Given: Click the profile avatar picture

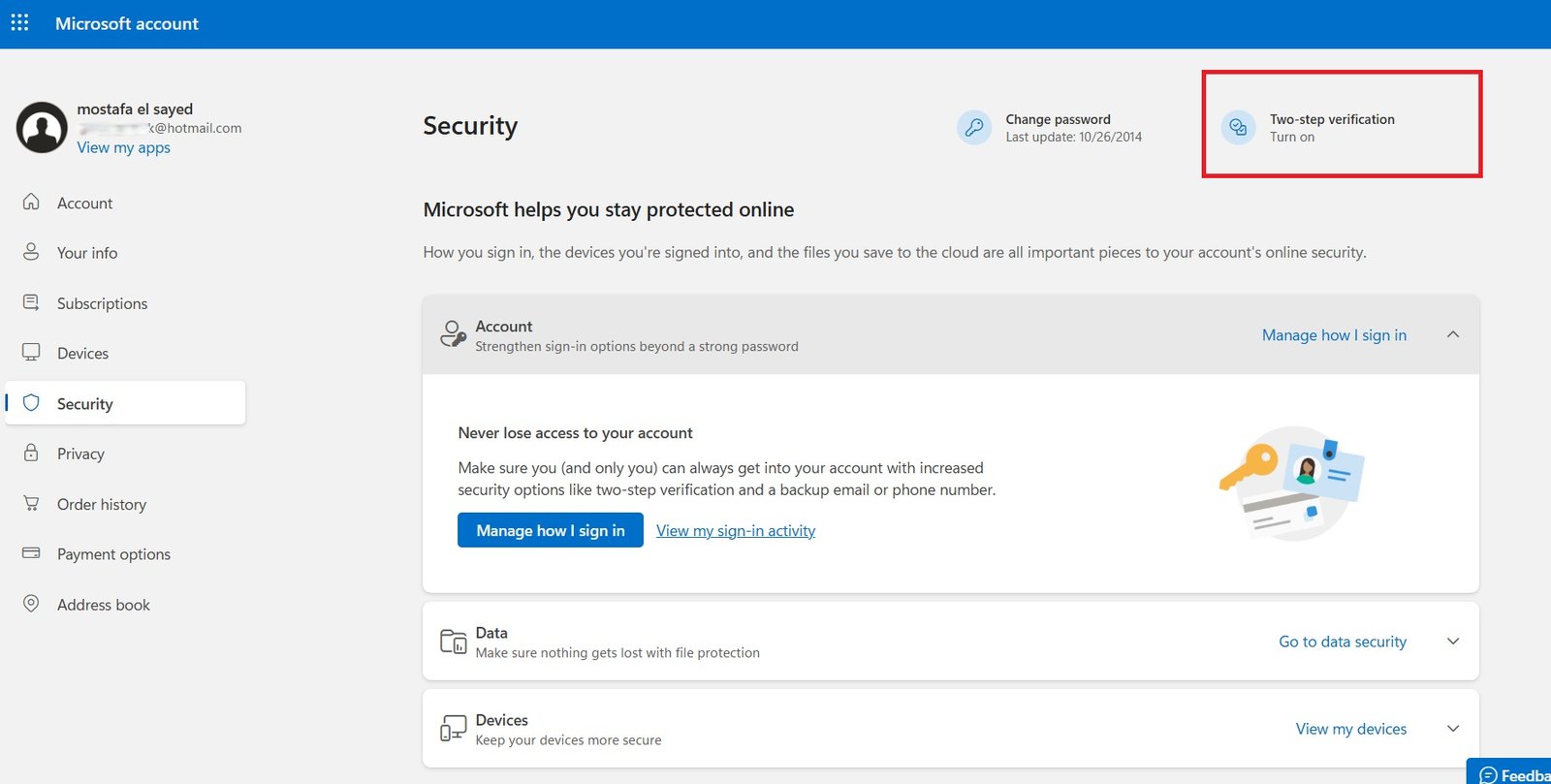Looking at the screenshot, I should click(42, 127).
